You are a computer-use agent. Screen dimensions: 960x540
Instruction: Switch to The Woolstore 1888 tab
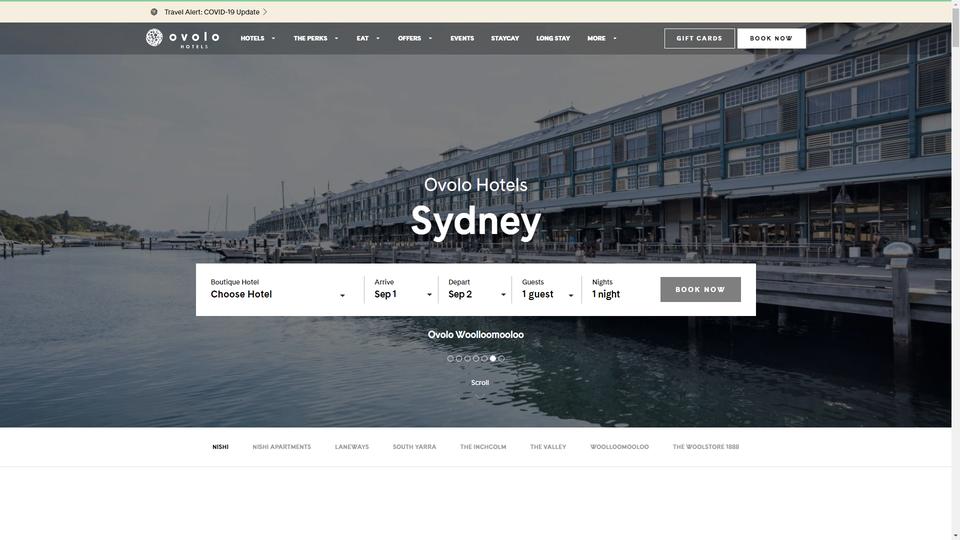click(x=706, y=447)
